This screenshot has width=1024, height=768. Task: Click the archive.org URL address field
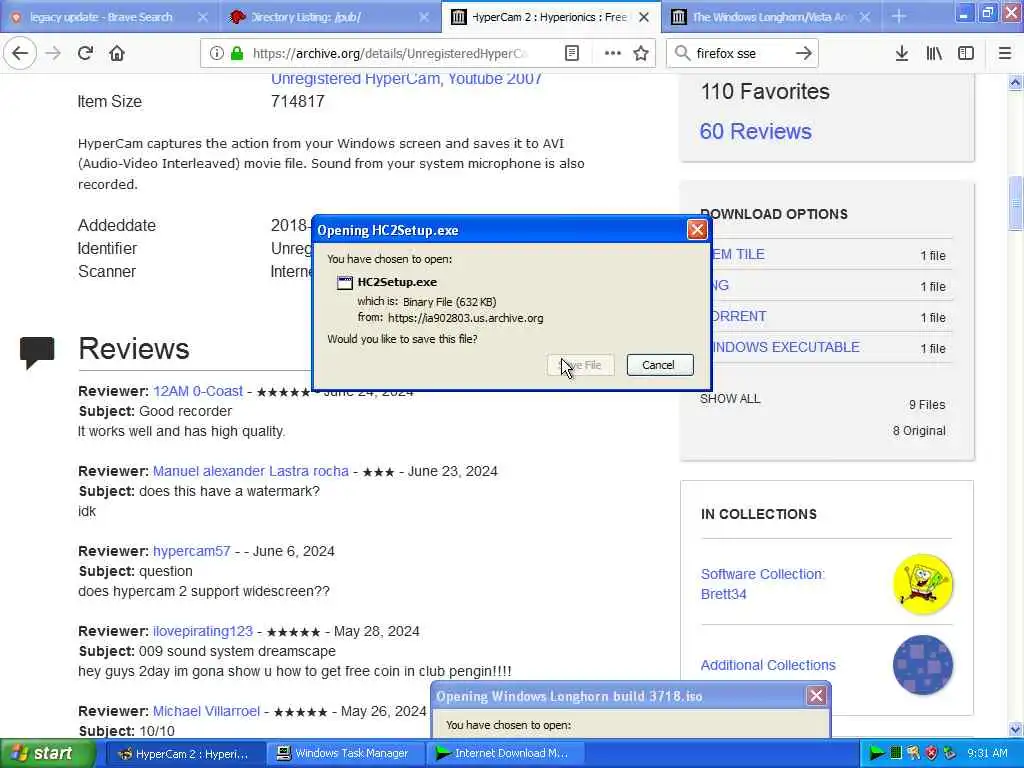tap(392, 53)
